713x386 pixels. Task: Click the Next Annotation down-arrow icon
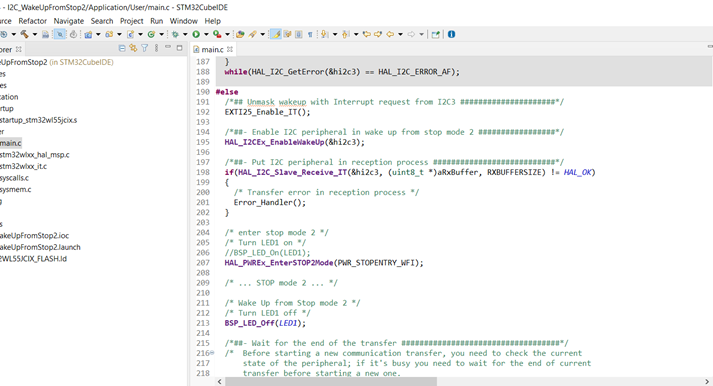pos(324,34)
